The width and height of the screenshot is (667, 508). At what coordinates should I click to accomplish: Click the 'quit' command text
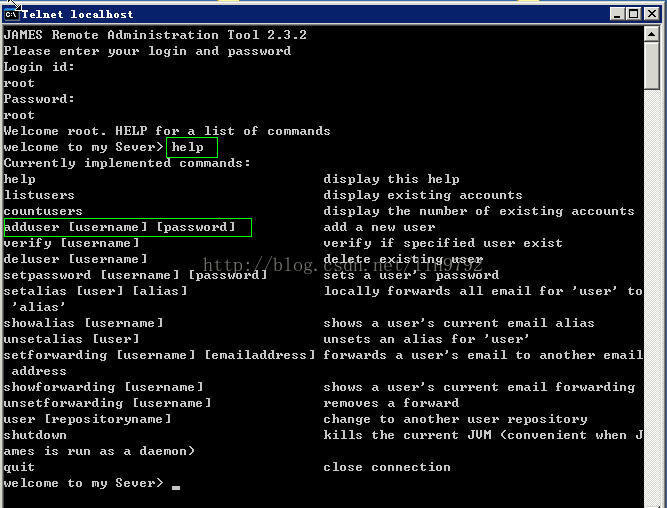(x=19, y=467)
